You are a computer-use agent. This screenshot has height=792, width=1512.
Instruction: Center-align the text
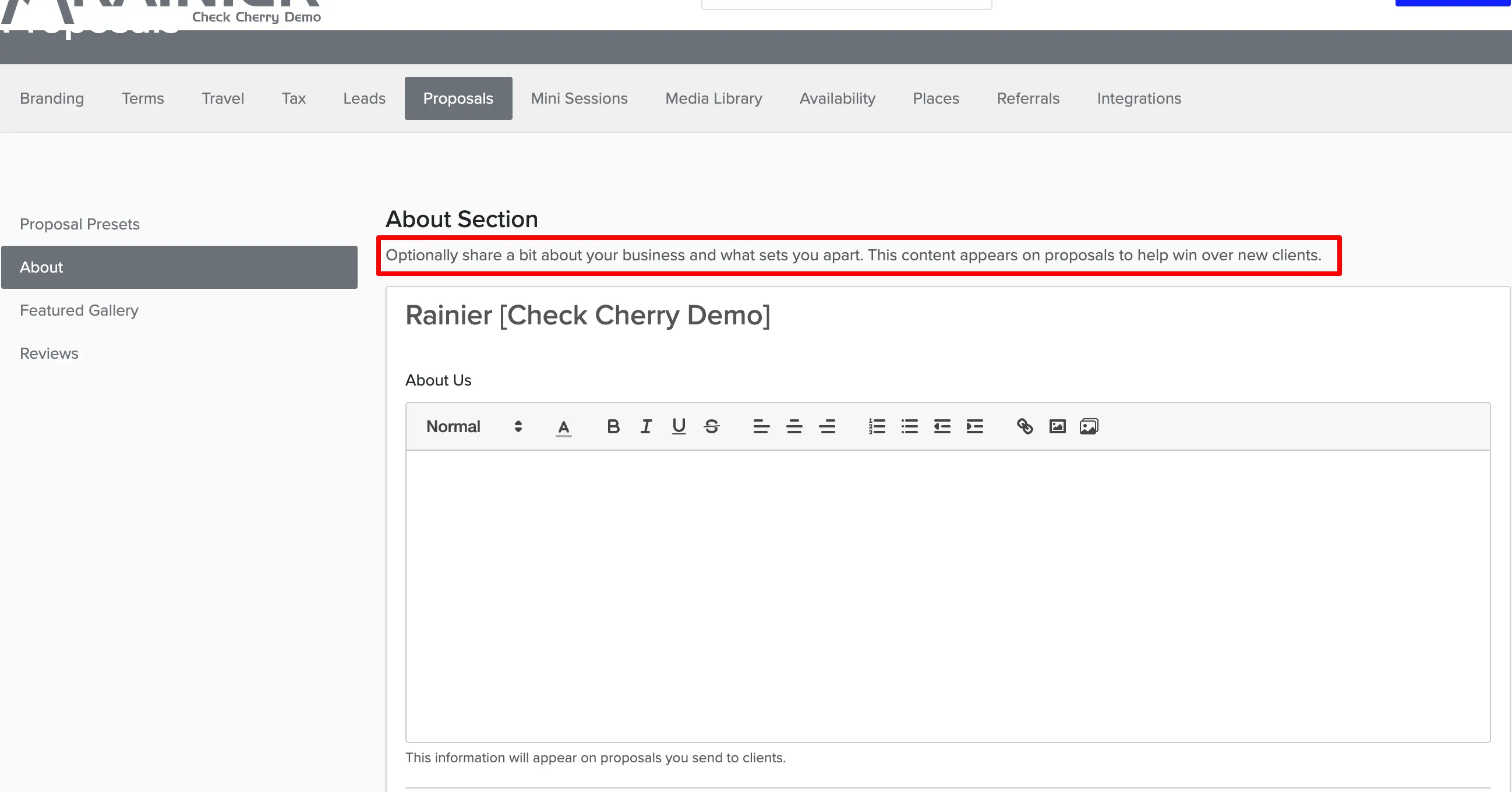point(794,426)
